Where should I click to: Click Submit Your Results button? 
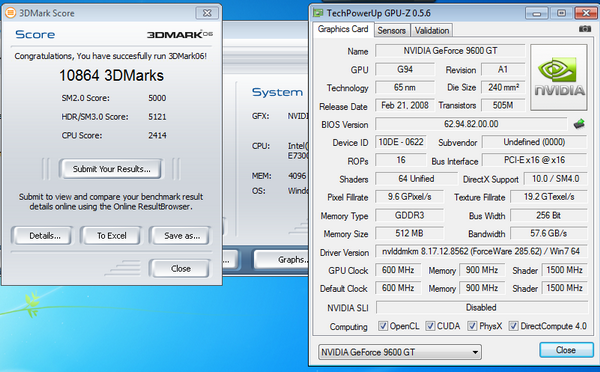tap(111, 169)
